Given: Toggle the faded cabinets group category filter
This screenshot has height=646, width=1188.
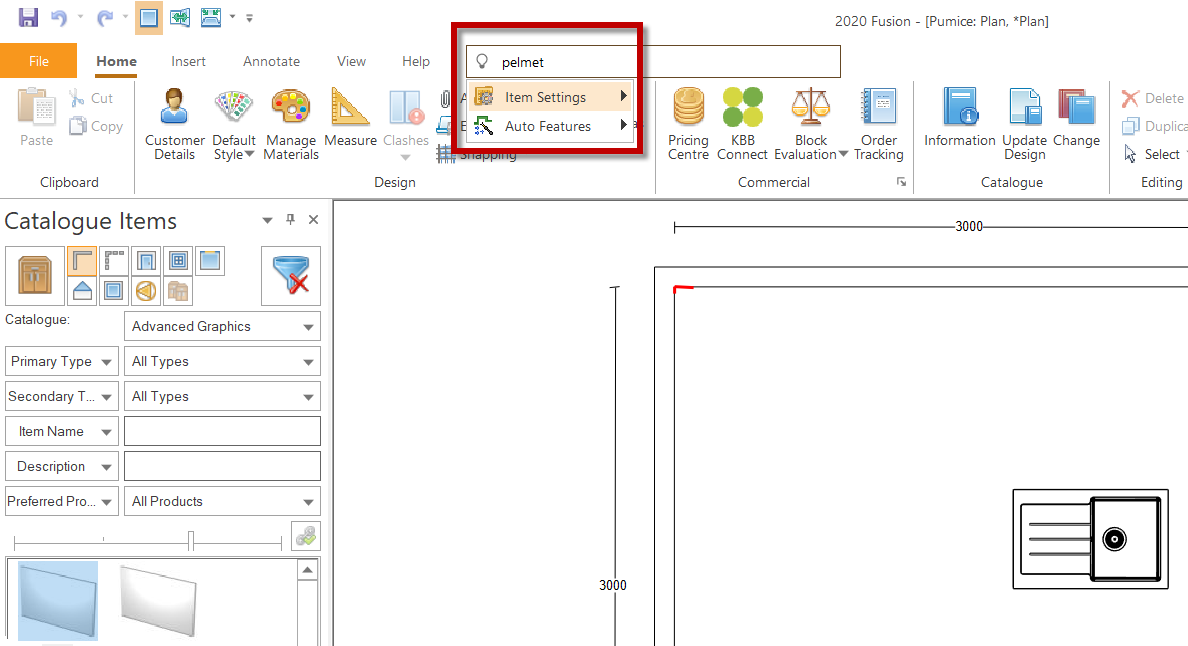Looking at the screenshot, I should coord(177,291).
